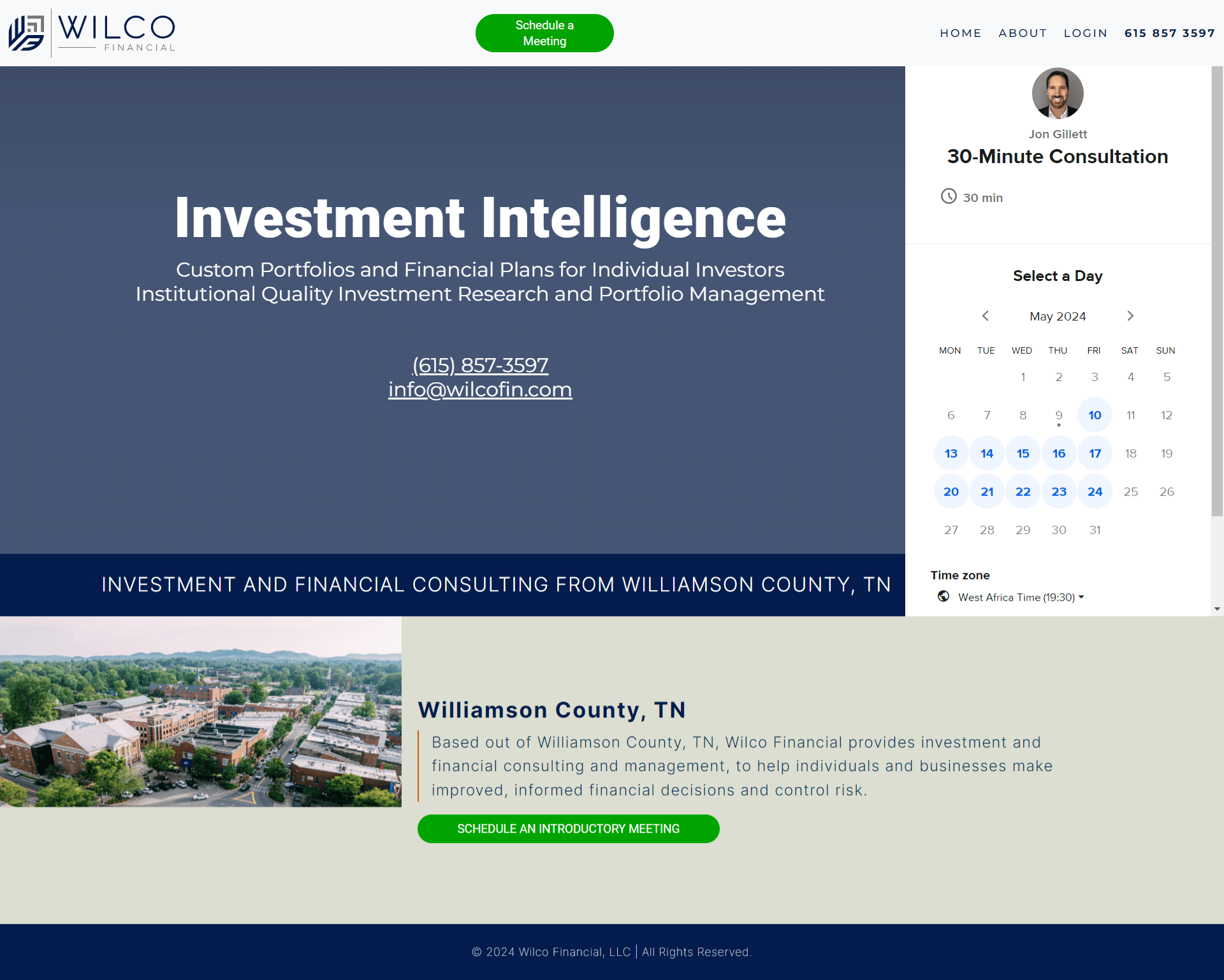Select May 13 on the calendar
Viewport: 1224px width, 980px height.
click(951, 454)
